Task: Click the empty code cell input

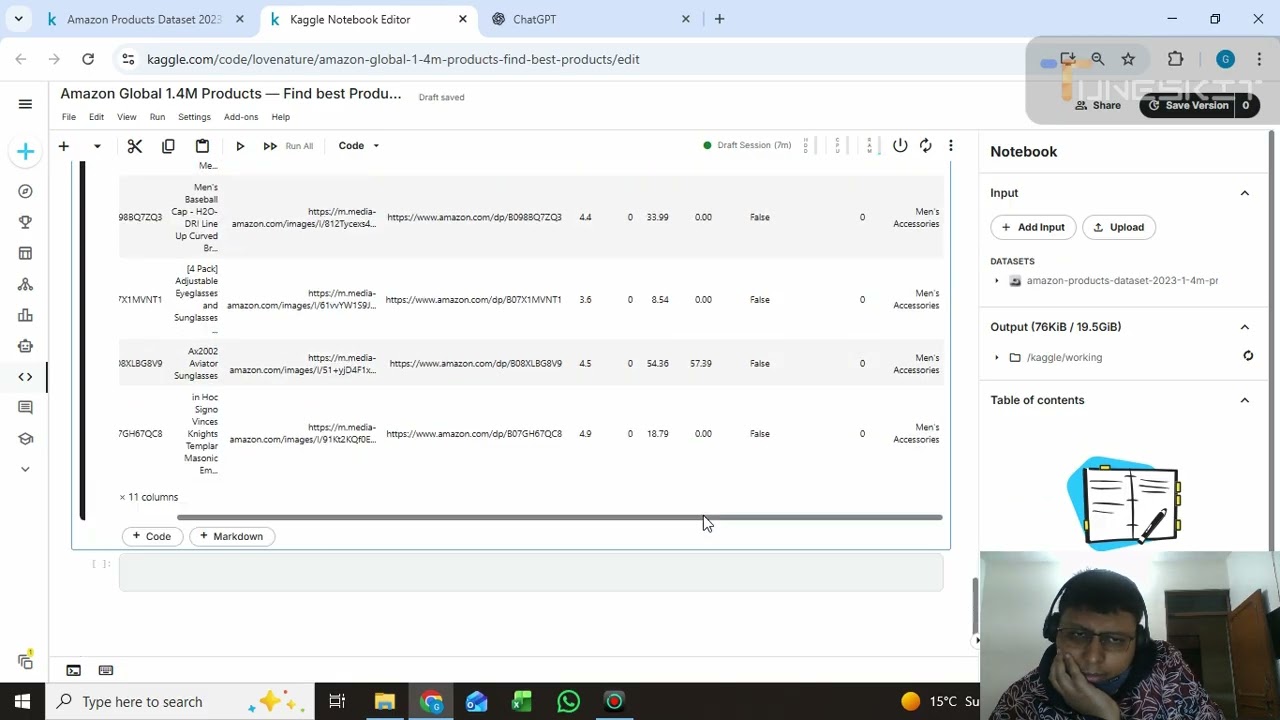Action: [531, 573]
